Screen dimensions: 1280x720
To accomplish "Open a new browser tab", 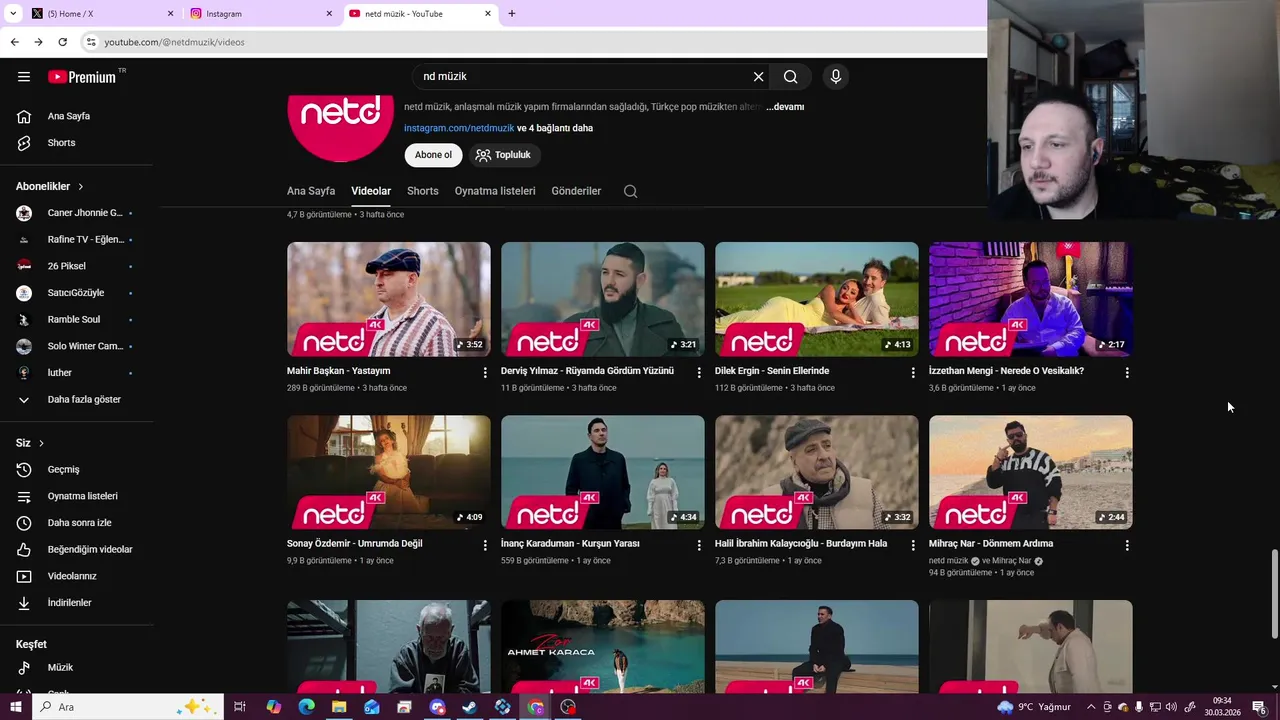I will 512,14.
